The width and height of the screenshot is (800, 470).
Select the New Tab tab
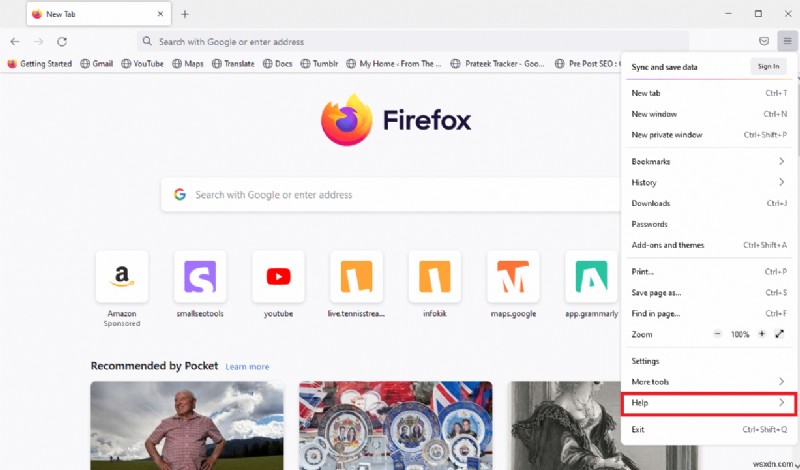pos(98,14)
